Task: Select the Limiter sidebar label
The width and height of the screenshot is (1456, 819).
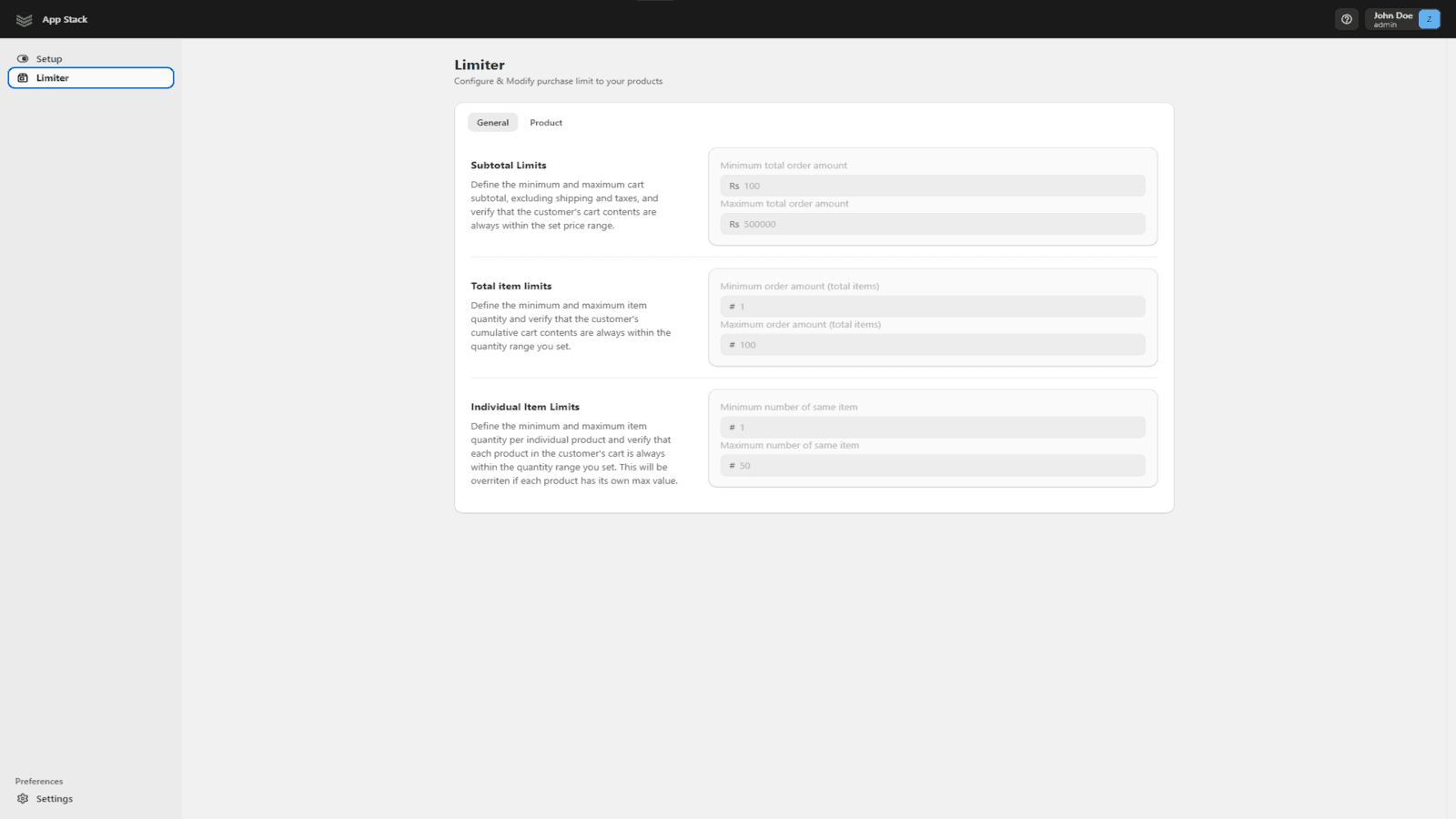Action: [x=53, y=78]
